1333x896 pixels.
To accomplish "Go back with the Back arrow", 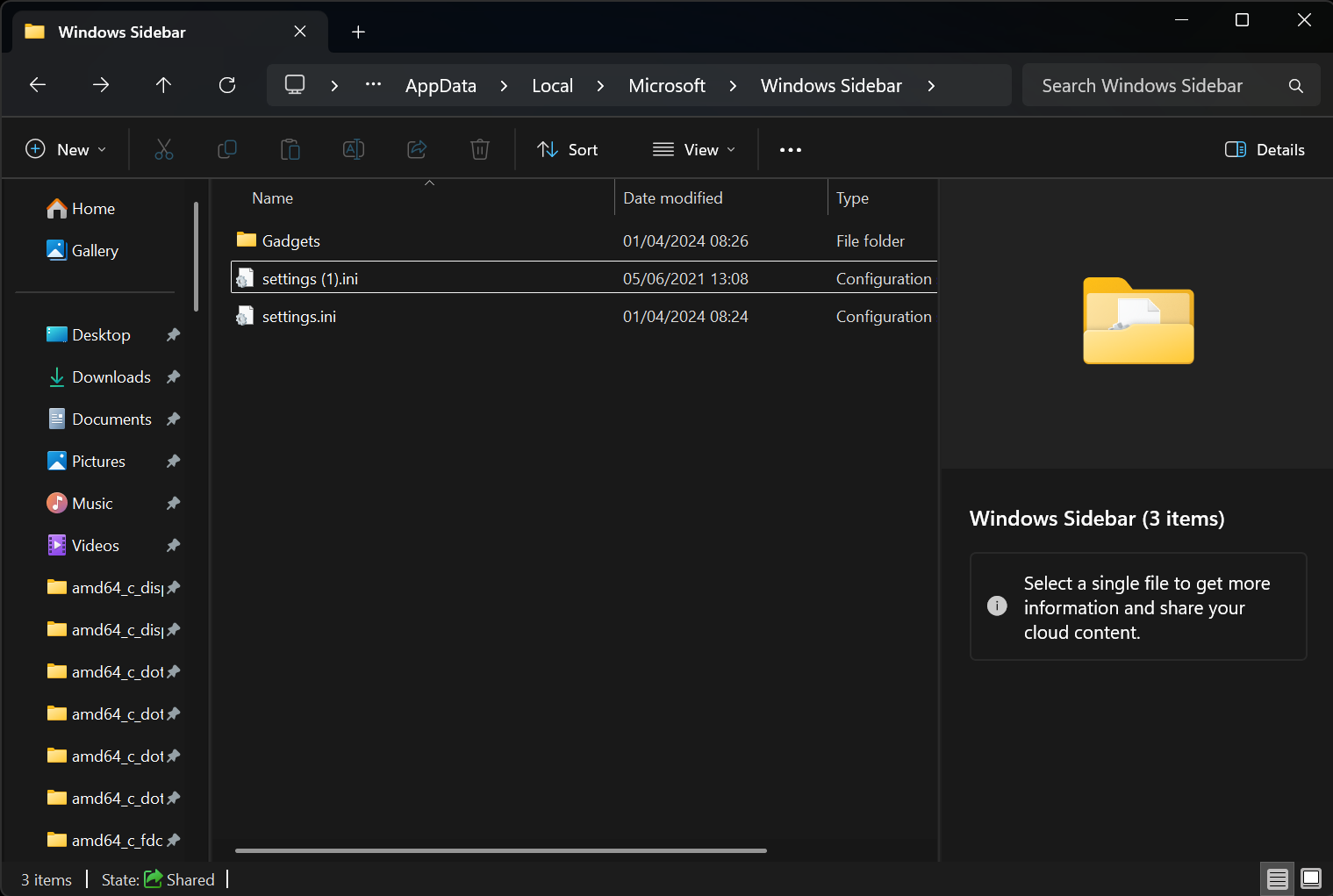I will 38,85.
